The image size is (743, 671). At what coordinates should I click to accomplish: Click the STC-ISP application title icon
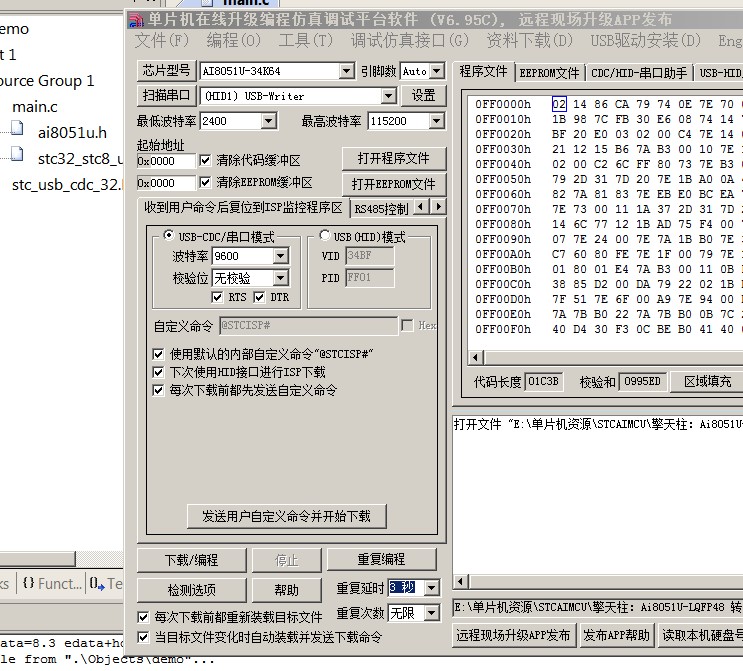point(136,20)
